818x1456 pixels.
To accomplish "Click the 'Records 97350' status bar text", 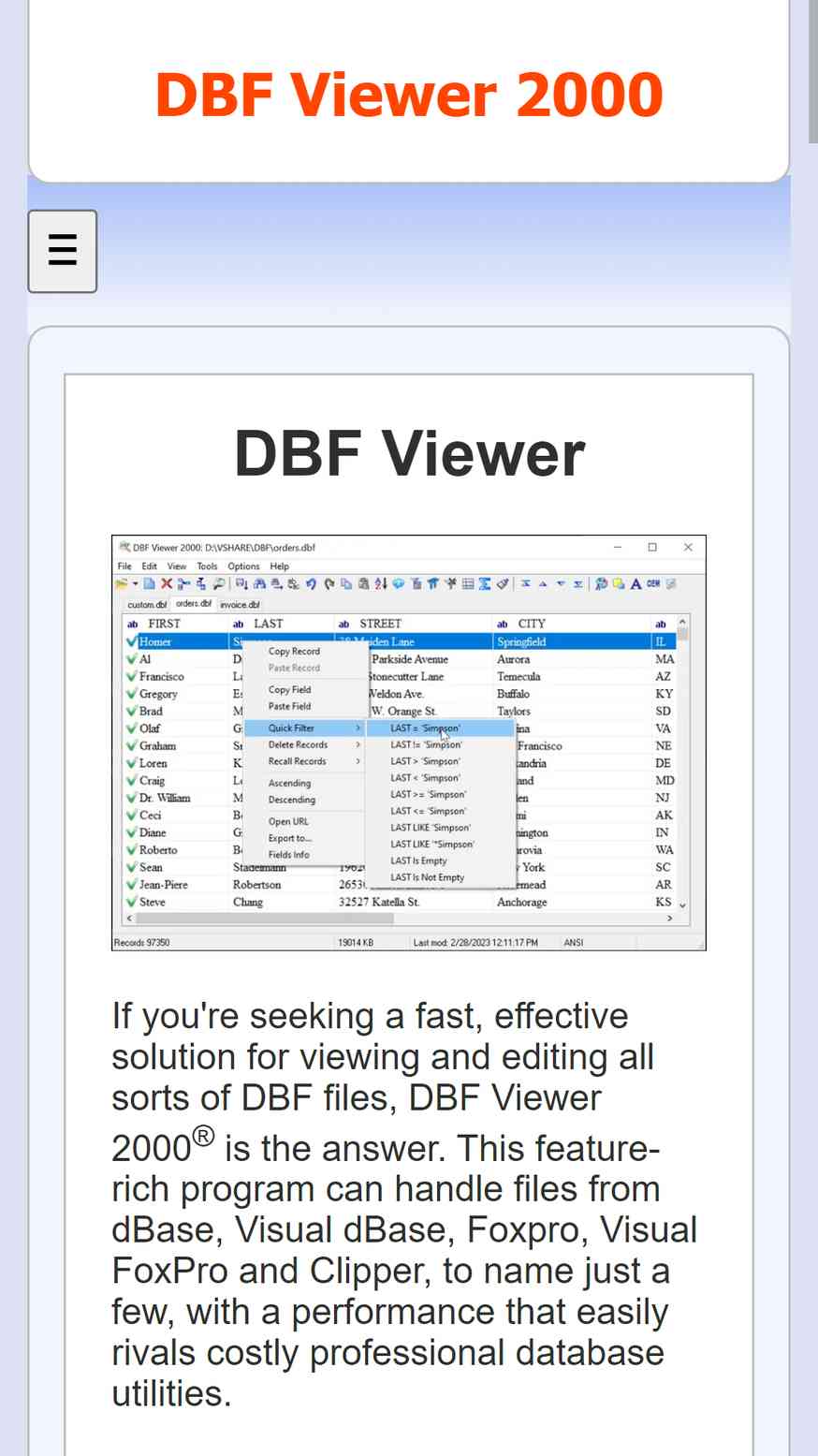I will pyautogui.click(x=142, y=943).
